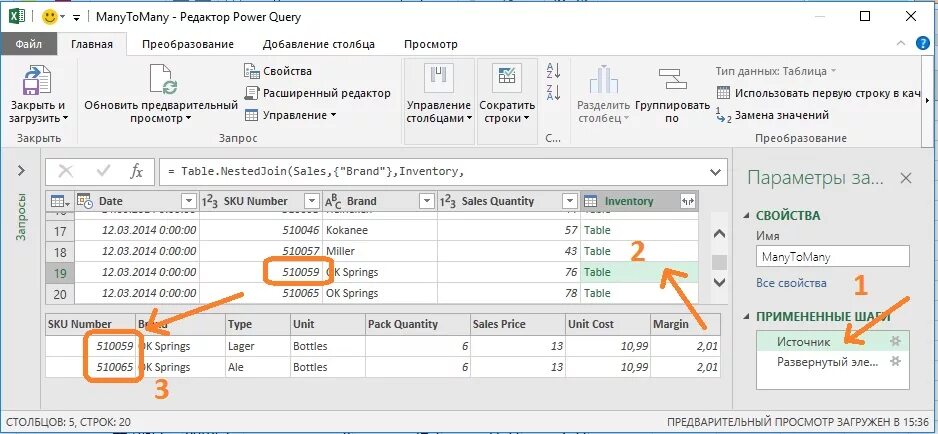Click the Refresh Preview icon

pyautogui.click(x=162, y=80)
